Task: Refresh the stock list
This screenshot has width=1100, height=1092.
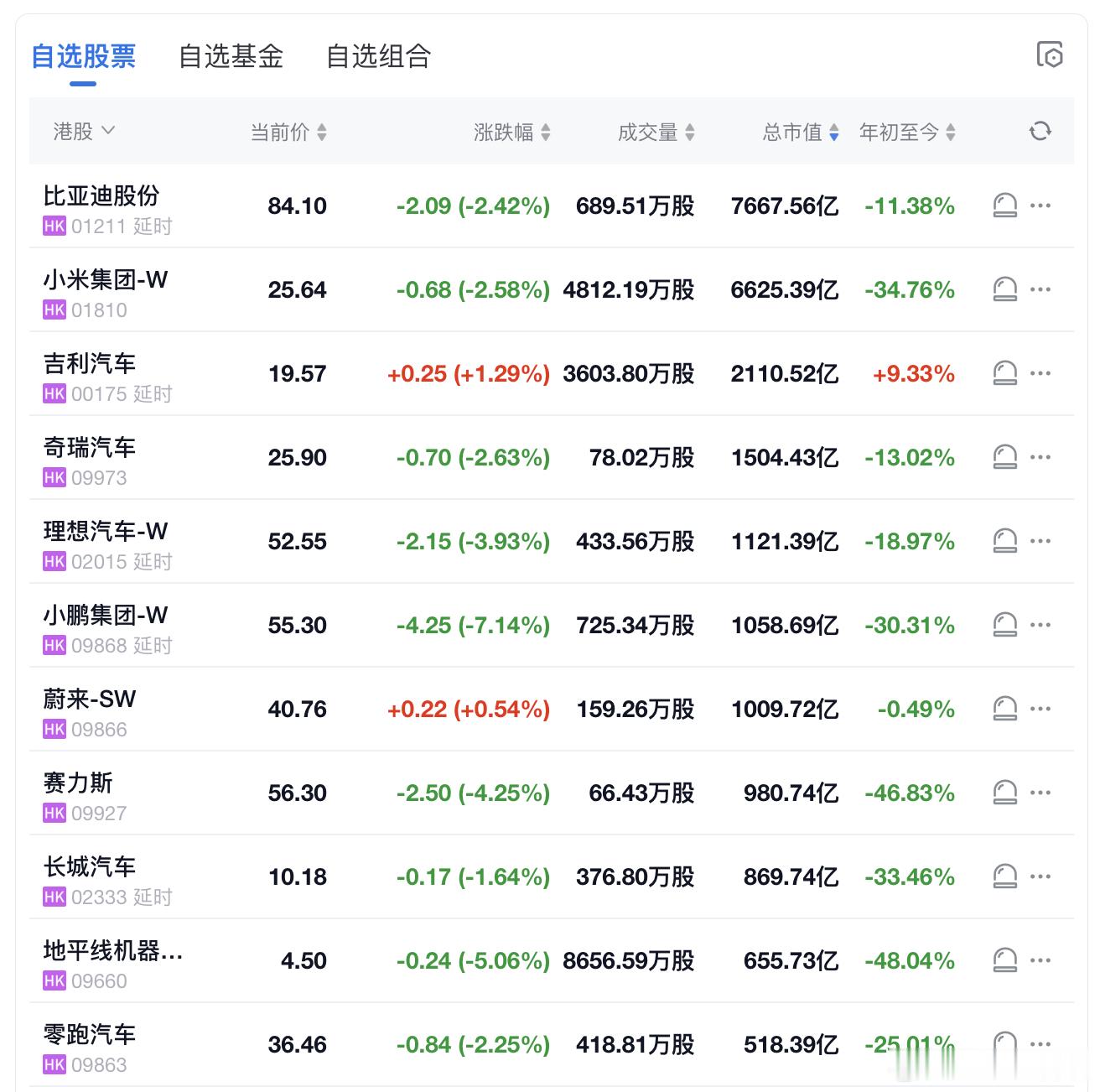Action: click(1040, 132)
